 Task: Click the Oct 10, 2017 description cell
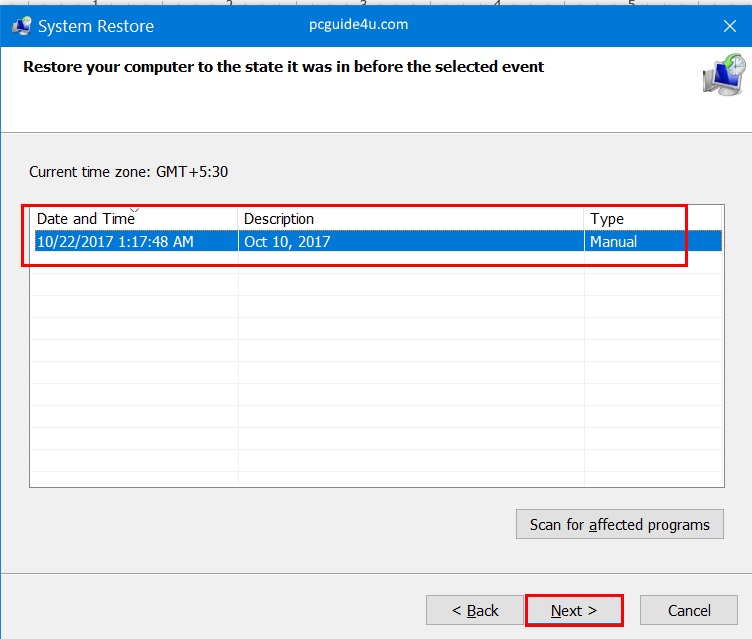click(x=287, y=241)
